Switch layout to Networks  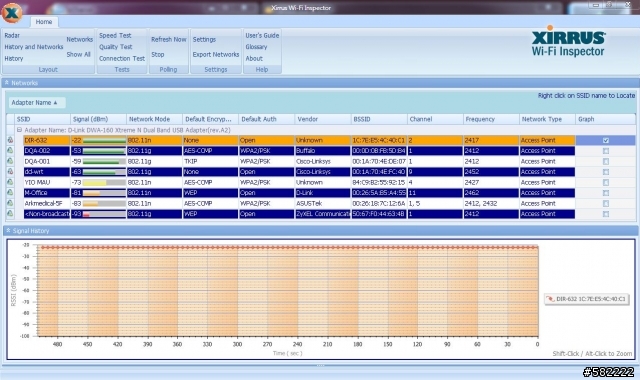coord(80,39)
